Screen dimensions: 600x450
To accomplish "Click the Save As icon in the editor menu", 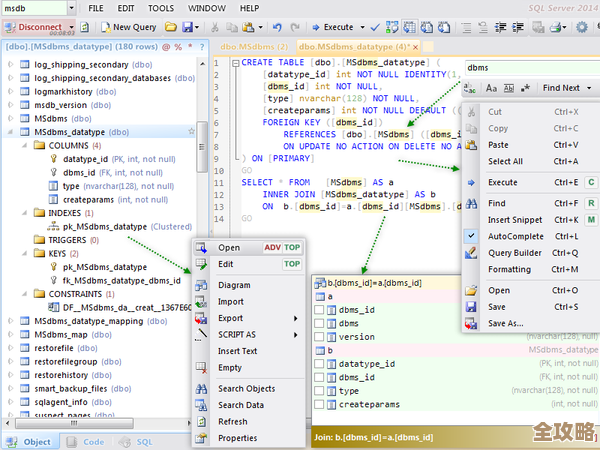I will tap(472, 324).
